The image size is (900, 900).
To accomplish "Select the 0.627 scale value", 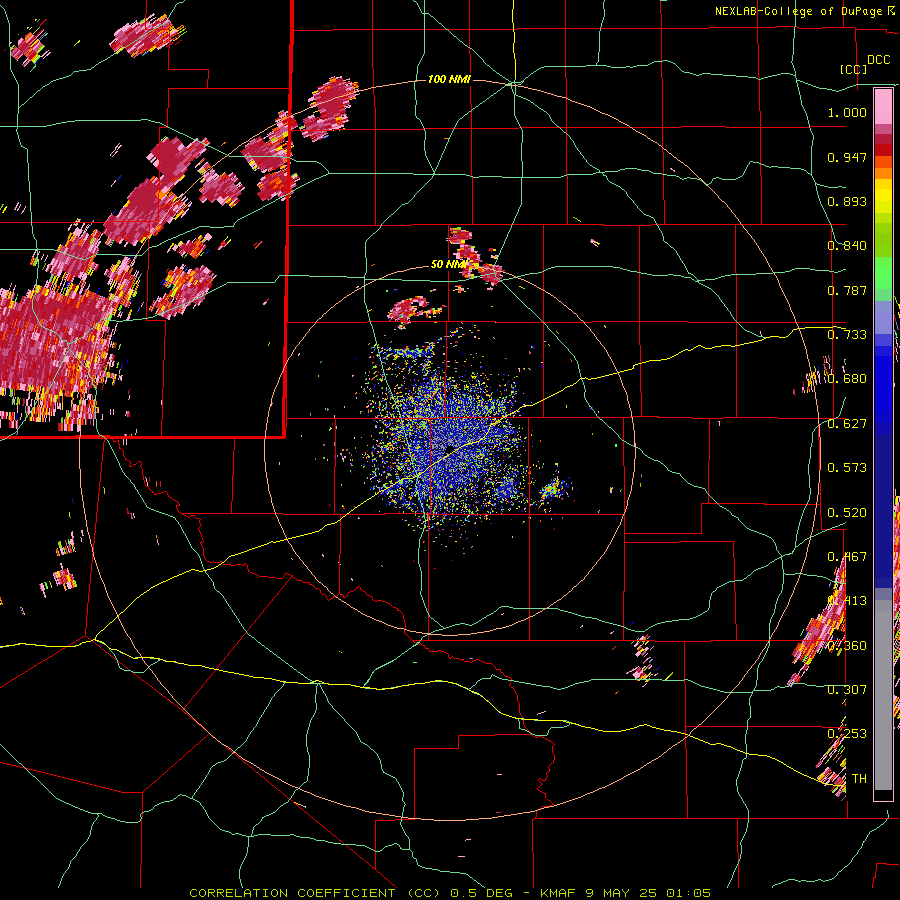I will 847,424.
